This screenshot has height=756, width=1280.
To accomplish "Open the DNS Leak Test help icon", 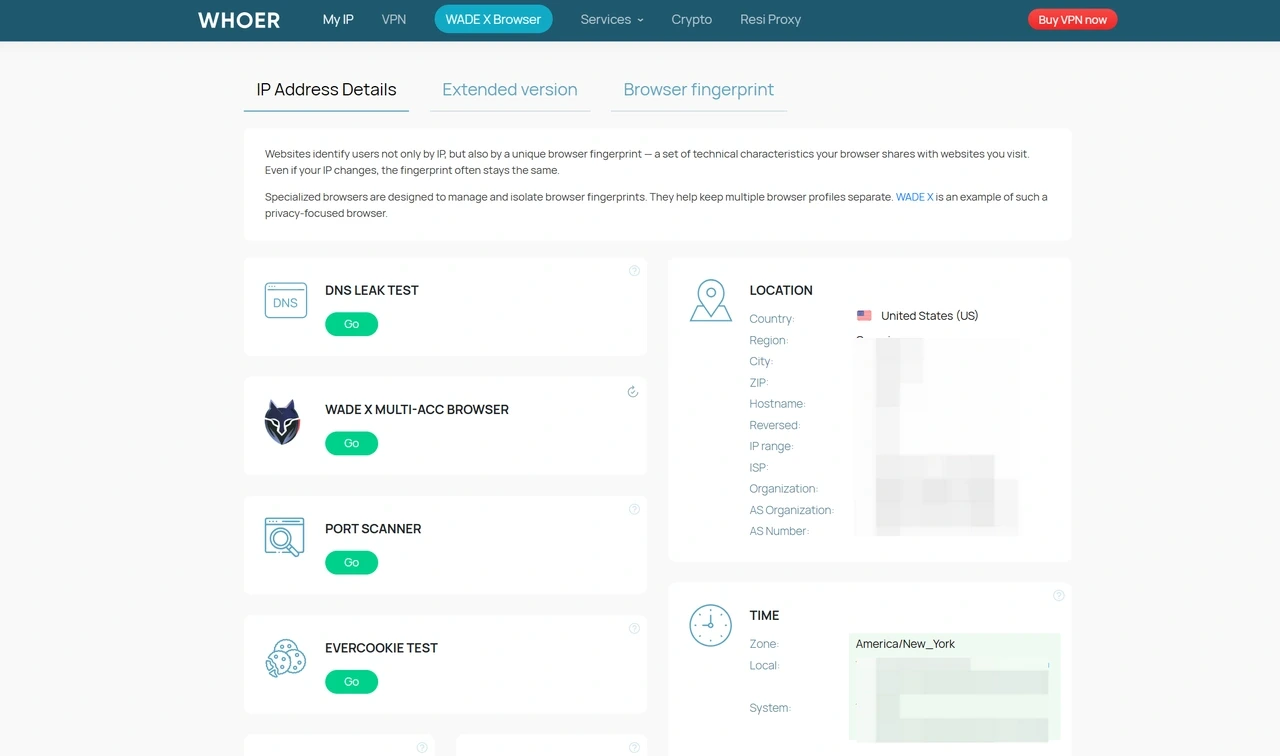I will click(634, 271).
